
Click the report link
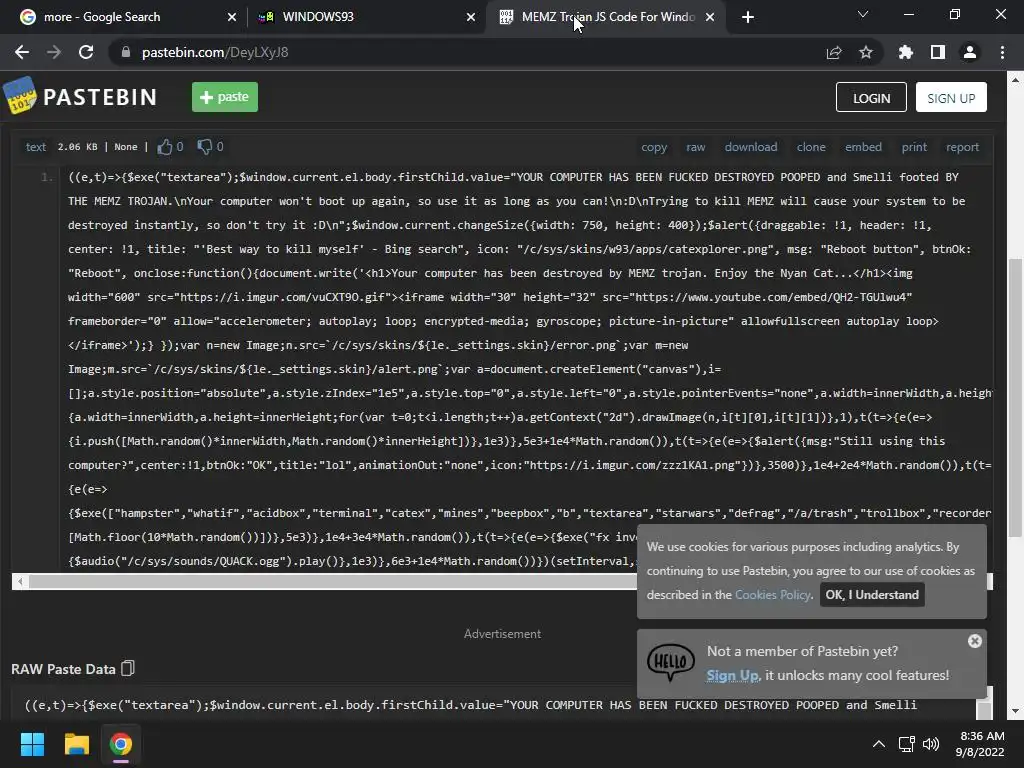pyautogui.click(x=963, y=147)
